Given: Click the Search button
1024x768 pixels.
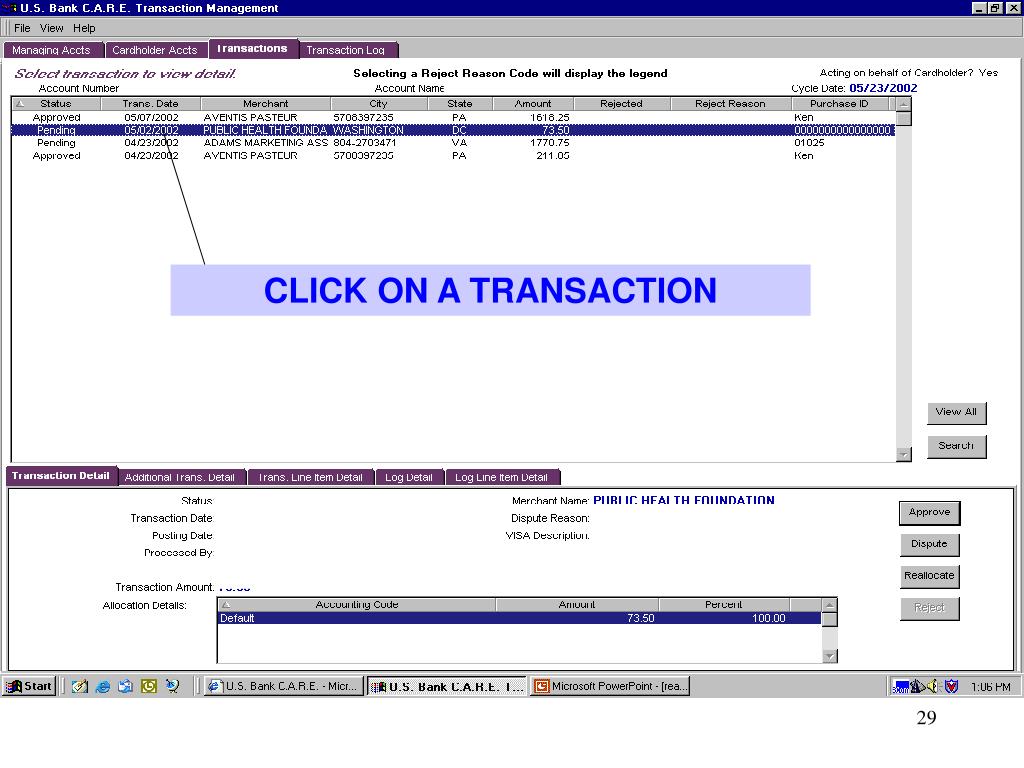Looking at the screenshot, I should pyautogui.click(x=956, y=446).
